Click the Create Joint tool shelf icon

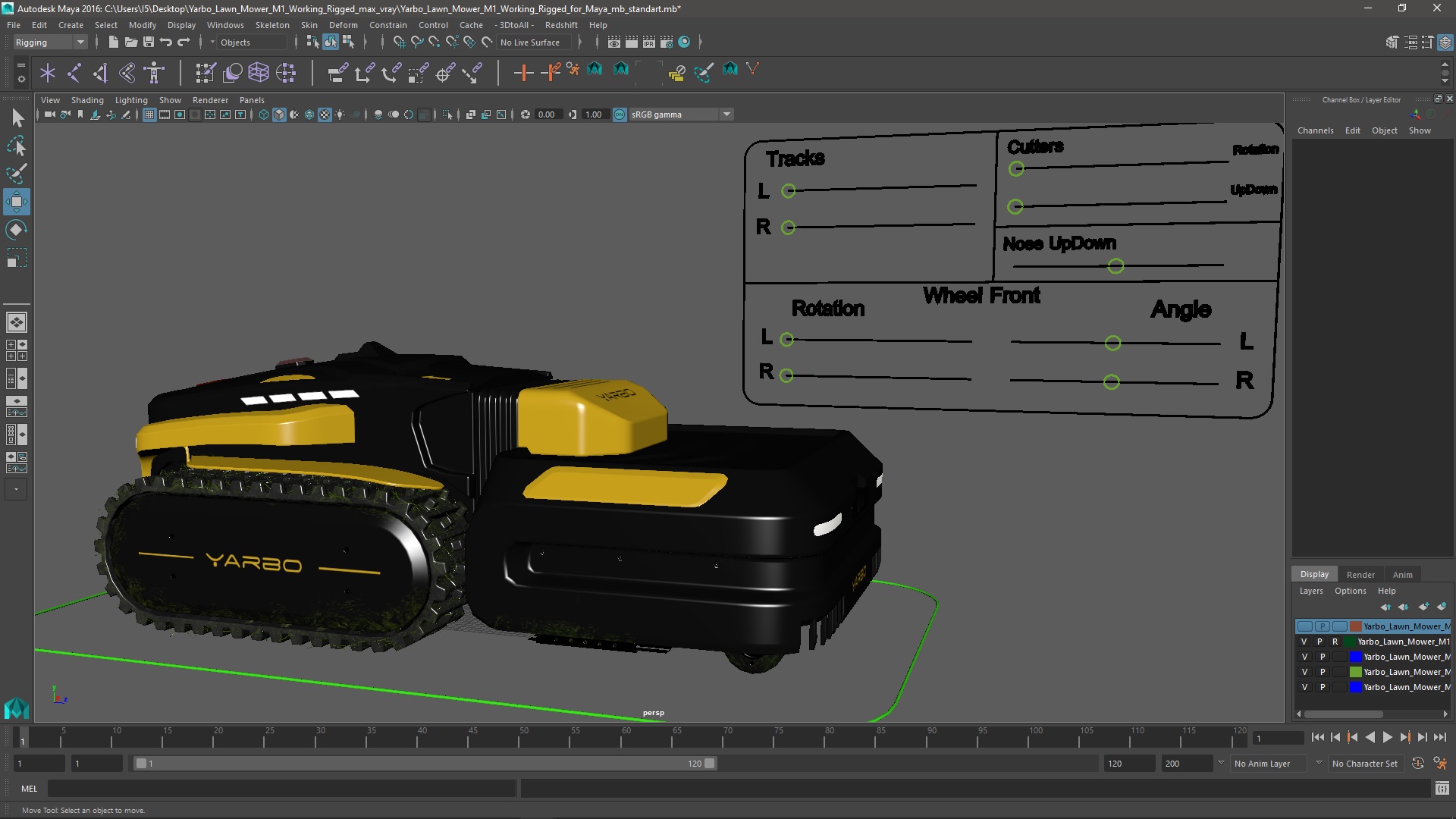pos(74,73)
